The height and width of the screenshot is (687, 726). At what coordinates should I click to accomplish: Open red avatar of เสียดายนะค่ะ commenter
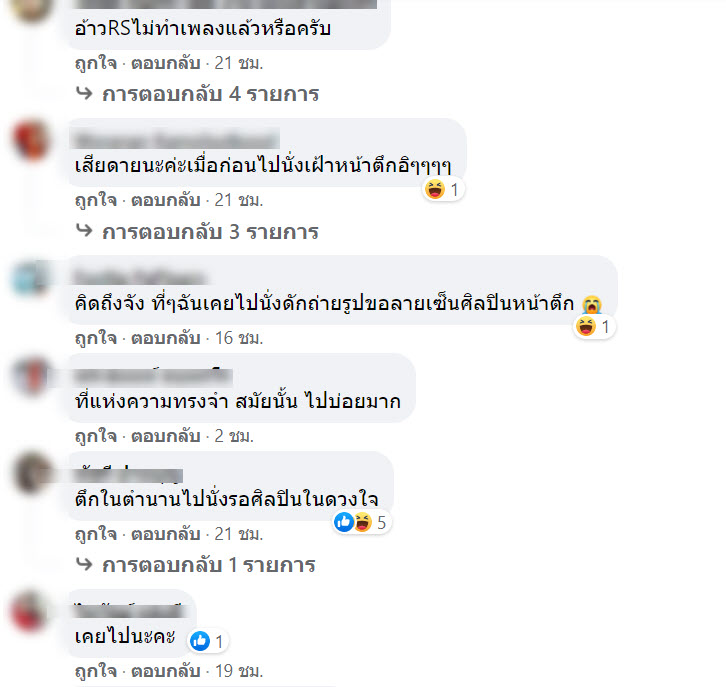pos(31,140)
